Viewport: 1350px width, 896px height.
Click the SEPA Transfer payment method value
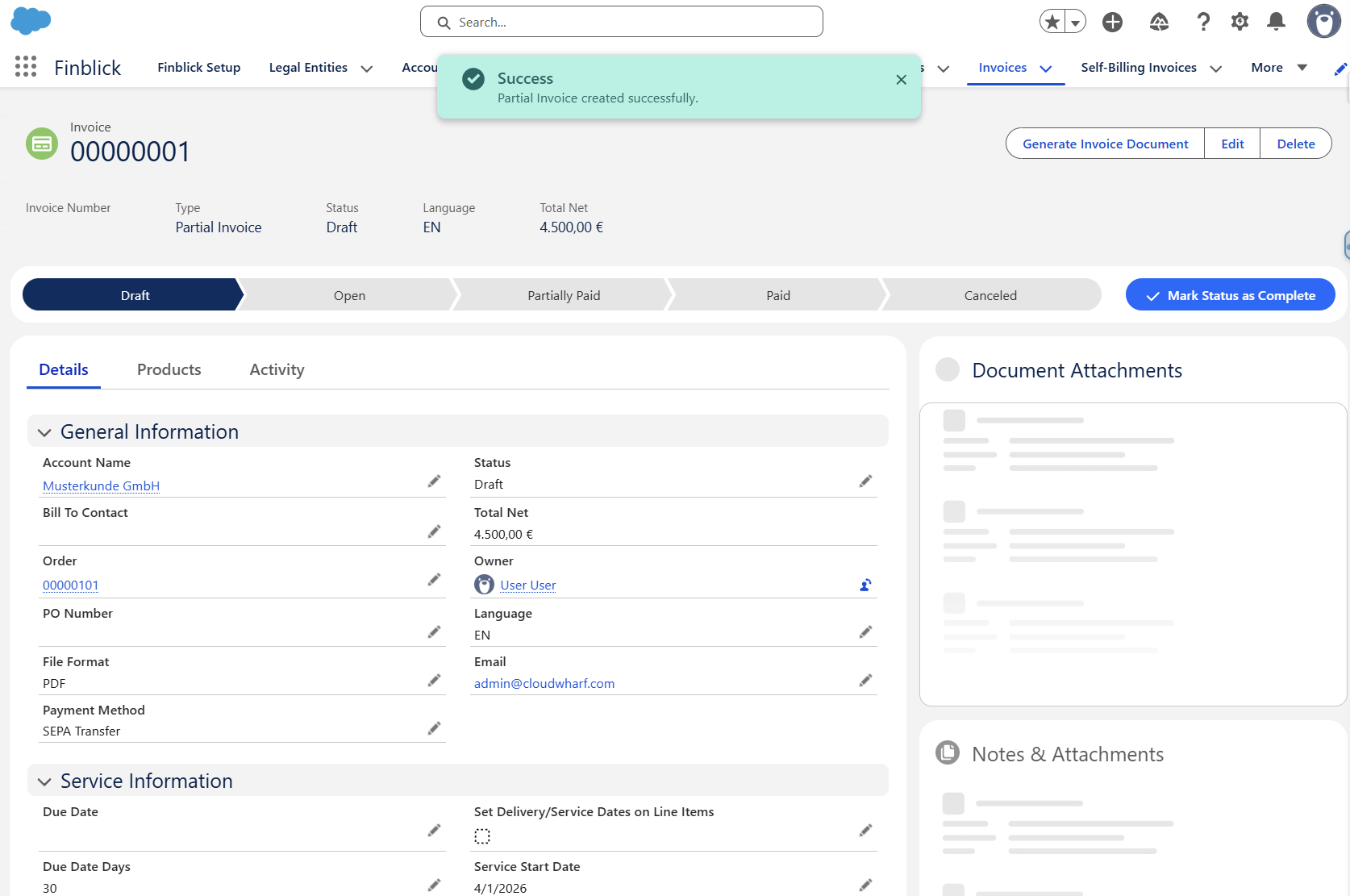point(81,731)
